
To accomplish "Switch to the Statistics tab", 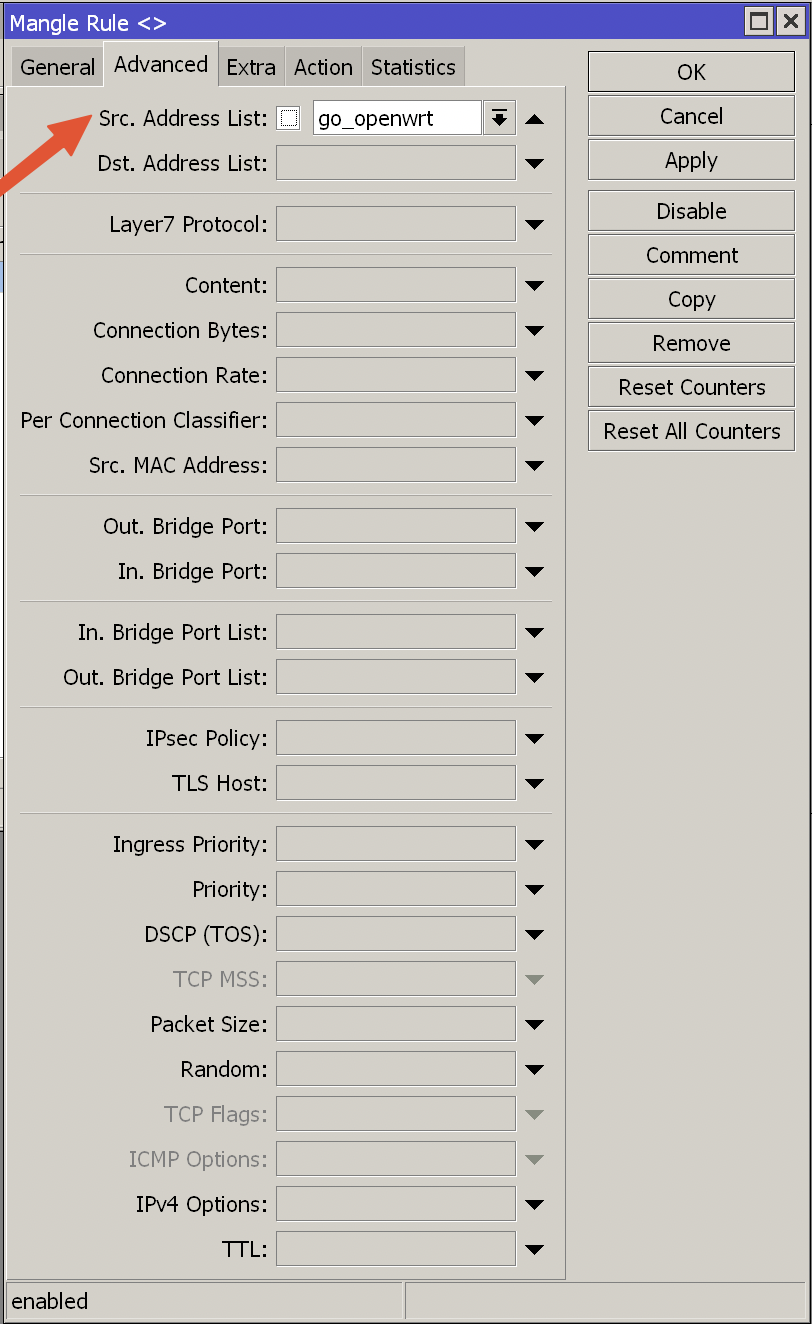I will click(x=413, y=68).
